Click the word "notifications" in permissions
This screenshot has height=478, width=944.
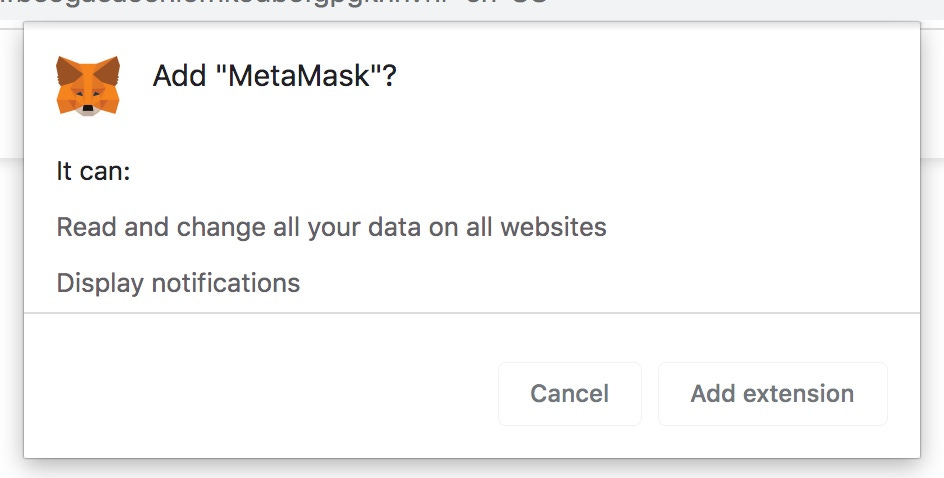(226, 283)
